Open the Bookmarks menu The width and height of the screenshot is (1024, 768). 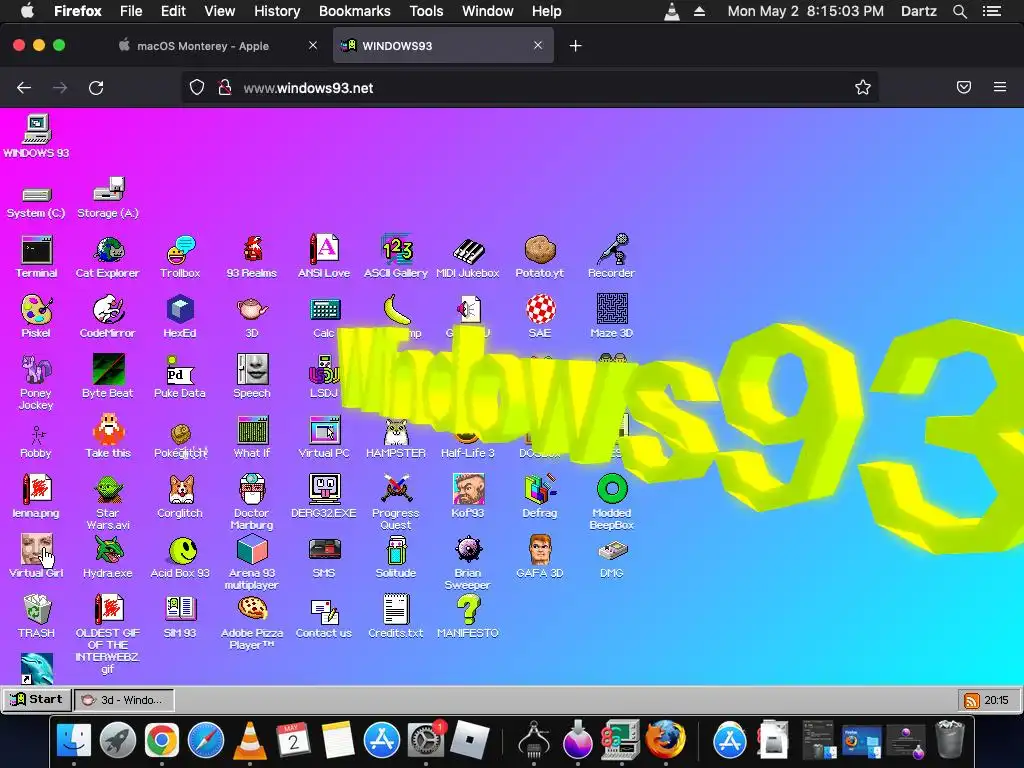(x=355, y=11)
